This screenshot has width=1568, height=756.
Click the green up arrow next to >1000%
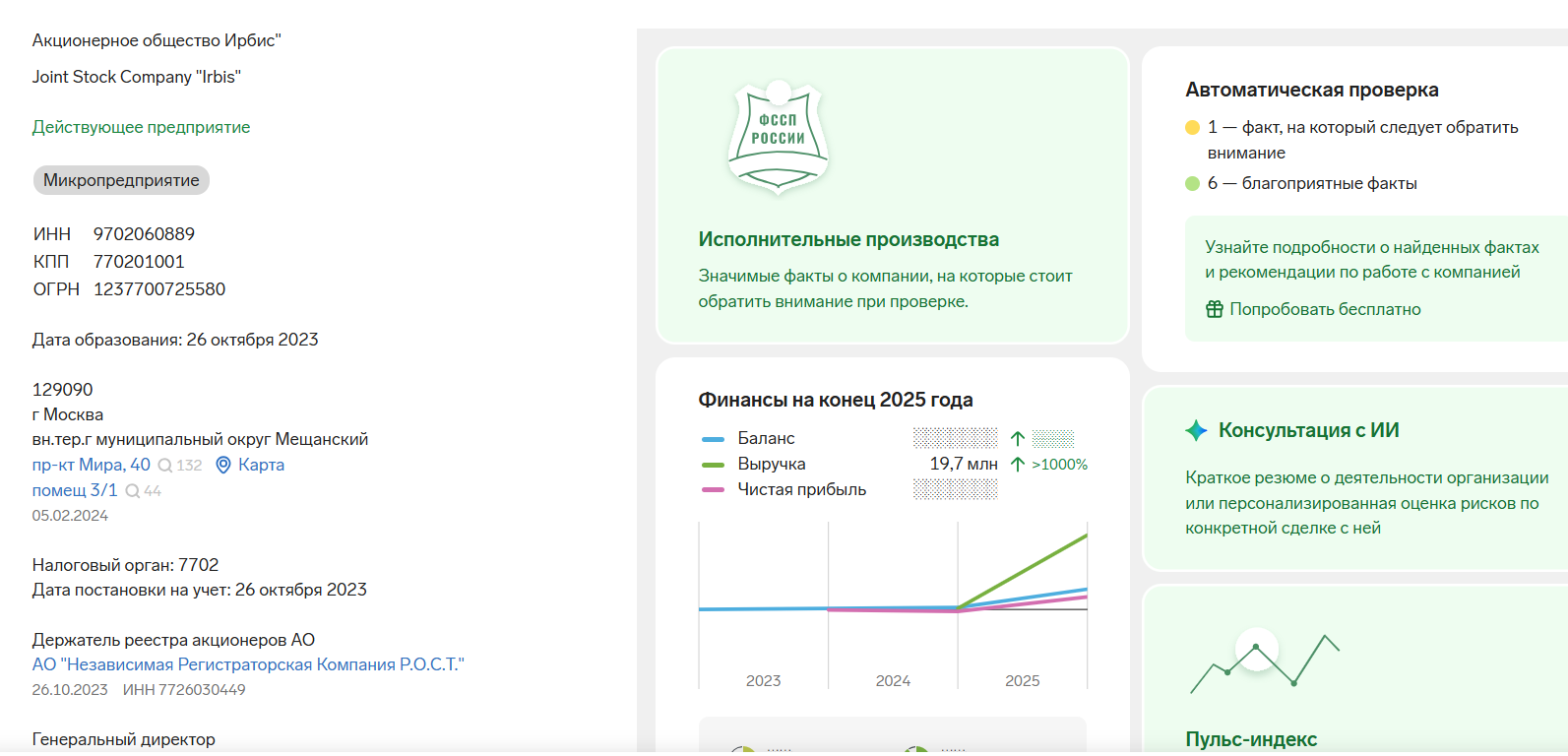[1018, 464]
